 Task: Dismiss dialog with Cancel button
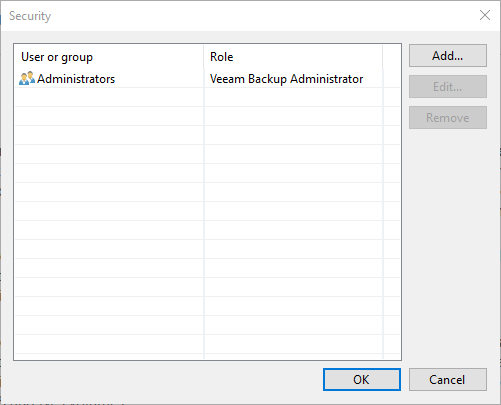coord(448,379)
